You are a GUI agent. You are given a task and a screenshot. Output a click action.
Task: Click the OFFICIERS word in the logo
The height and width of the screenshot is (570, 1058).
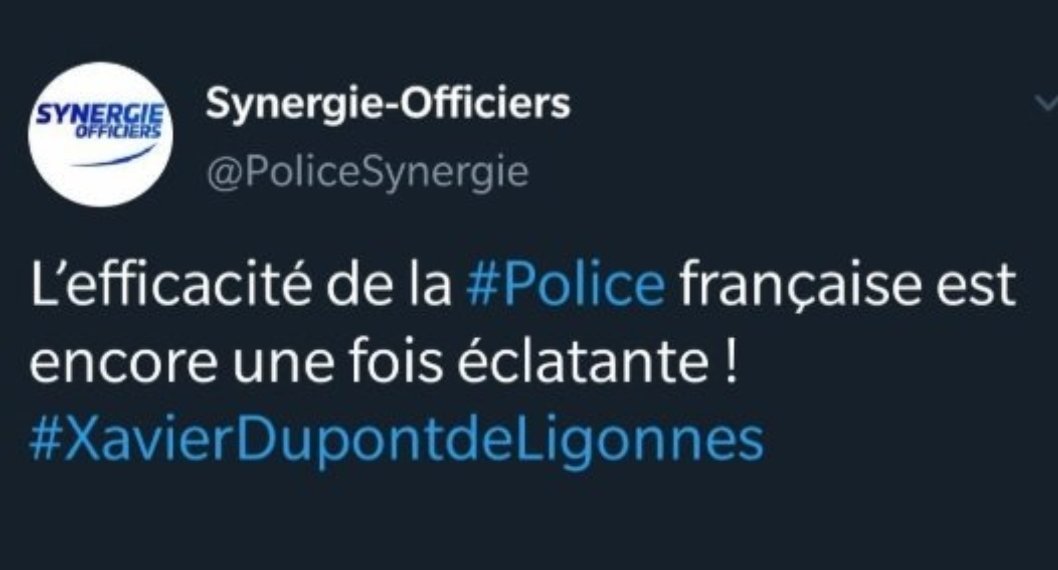pyautogui.click(x=118, y=130)
